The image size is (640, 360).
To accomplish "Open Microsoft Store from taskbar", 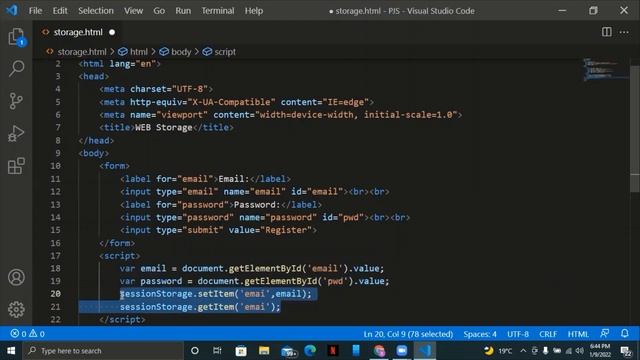I will (241, 351).
